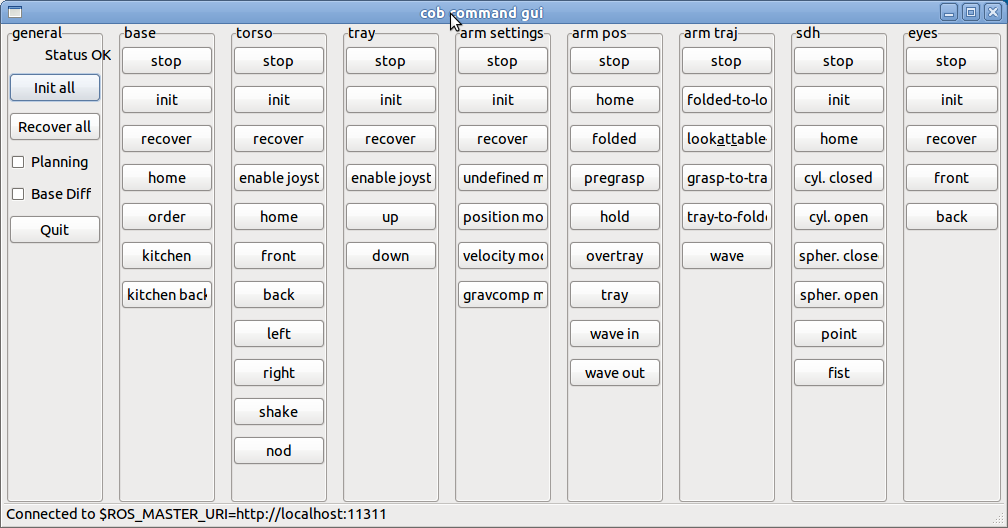Start folded-to-lookattable arm trajectory

[x=727, y=100]
